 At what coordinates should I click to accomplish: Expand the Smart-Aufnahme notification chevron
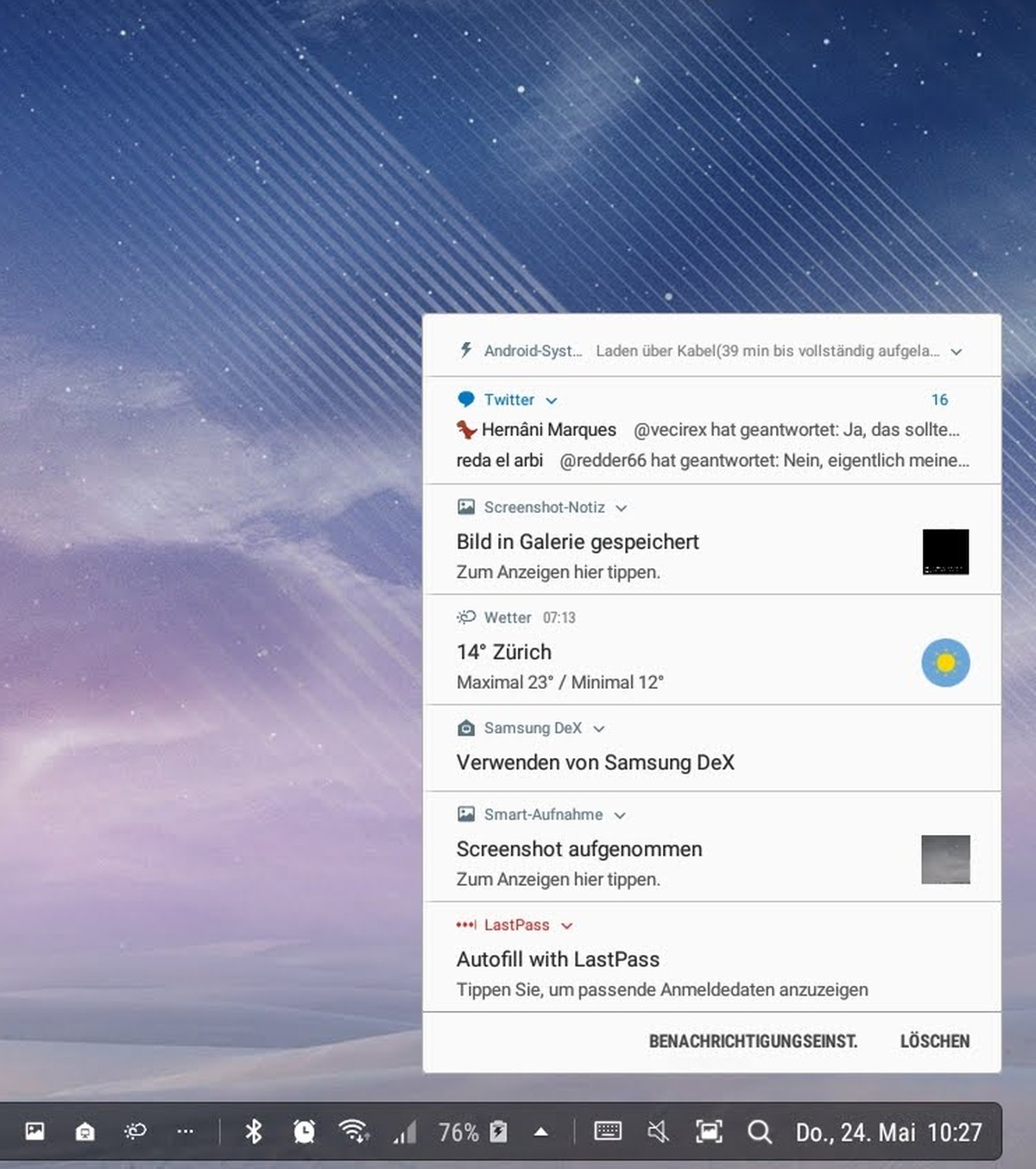coord(619,816)
